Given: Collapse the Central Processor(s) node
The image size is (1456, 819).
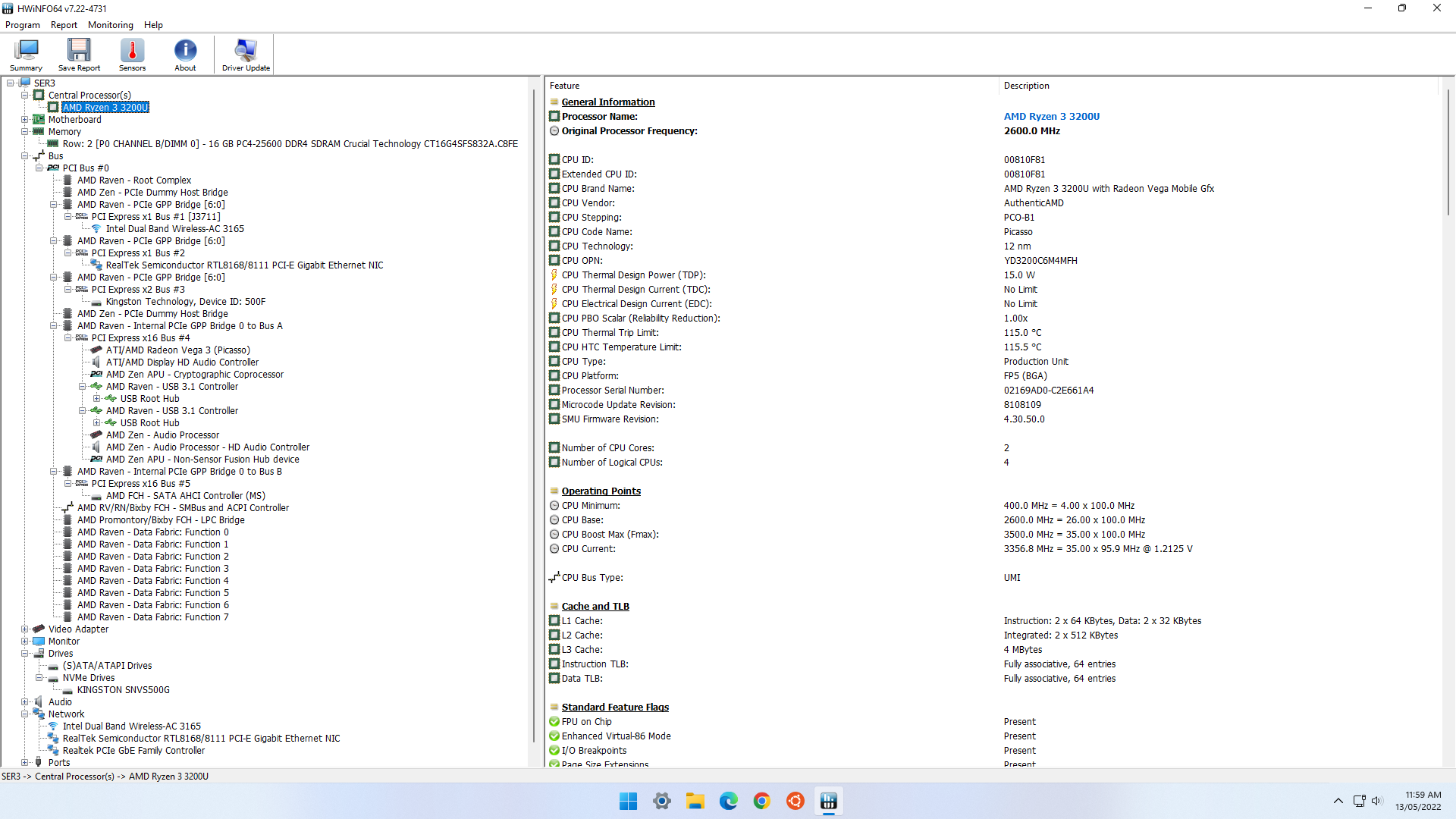Looking at the screenshot, I should tap(25, 96).
